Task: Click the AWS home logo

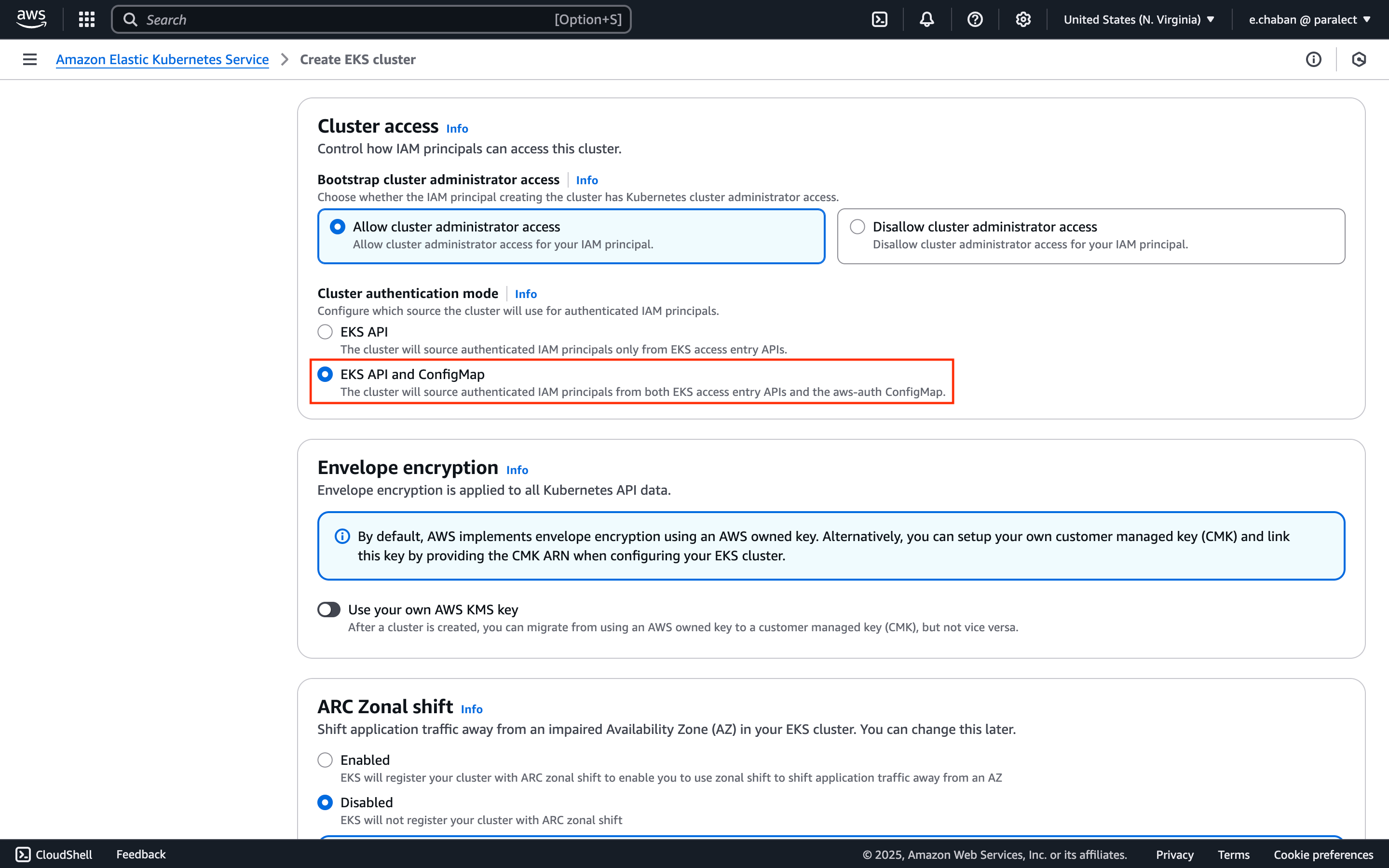Action: (x=31, y=18)
